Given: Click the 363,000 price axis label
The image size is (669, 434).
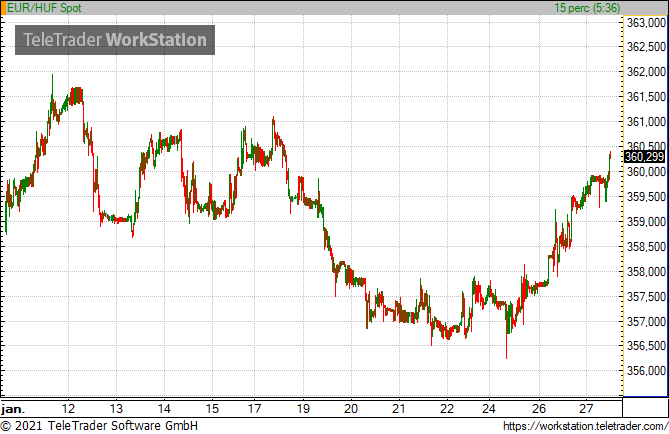Looking at the screenshot, I should coord(646,23).
